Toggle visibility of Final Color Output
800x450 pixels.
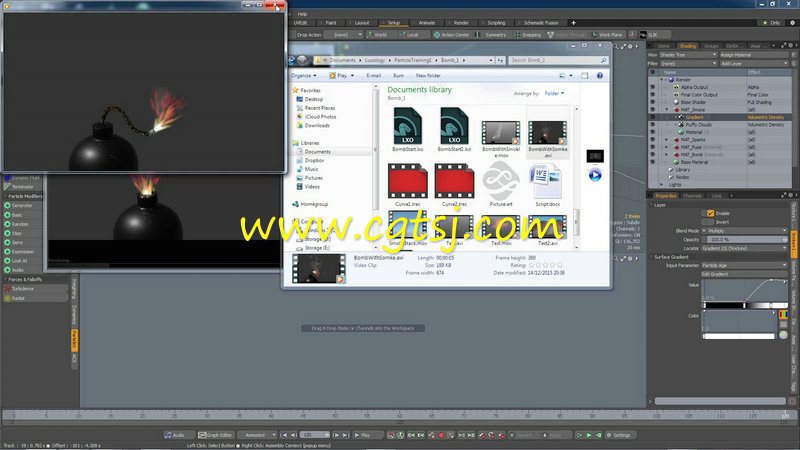click(652, 95)
